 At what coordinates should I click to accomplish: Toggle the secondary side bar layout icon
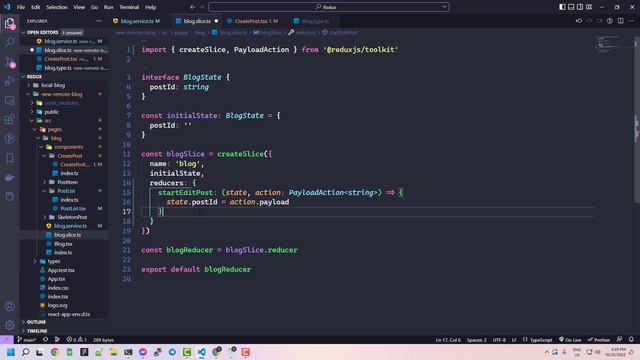pos(580,7)
